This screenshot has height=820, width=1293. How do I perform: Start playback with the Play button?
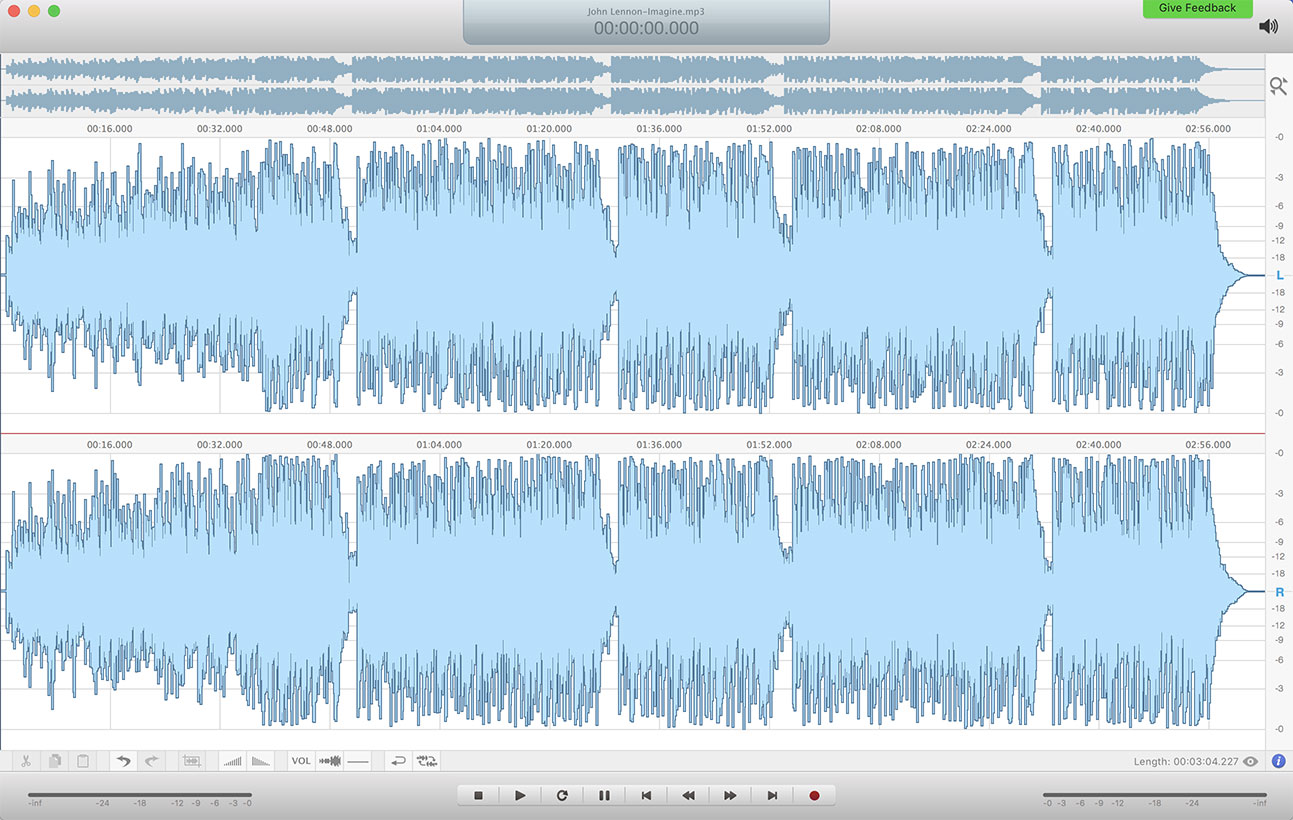520,795
